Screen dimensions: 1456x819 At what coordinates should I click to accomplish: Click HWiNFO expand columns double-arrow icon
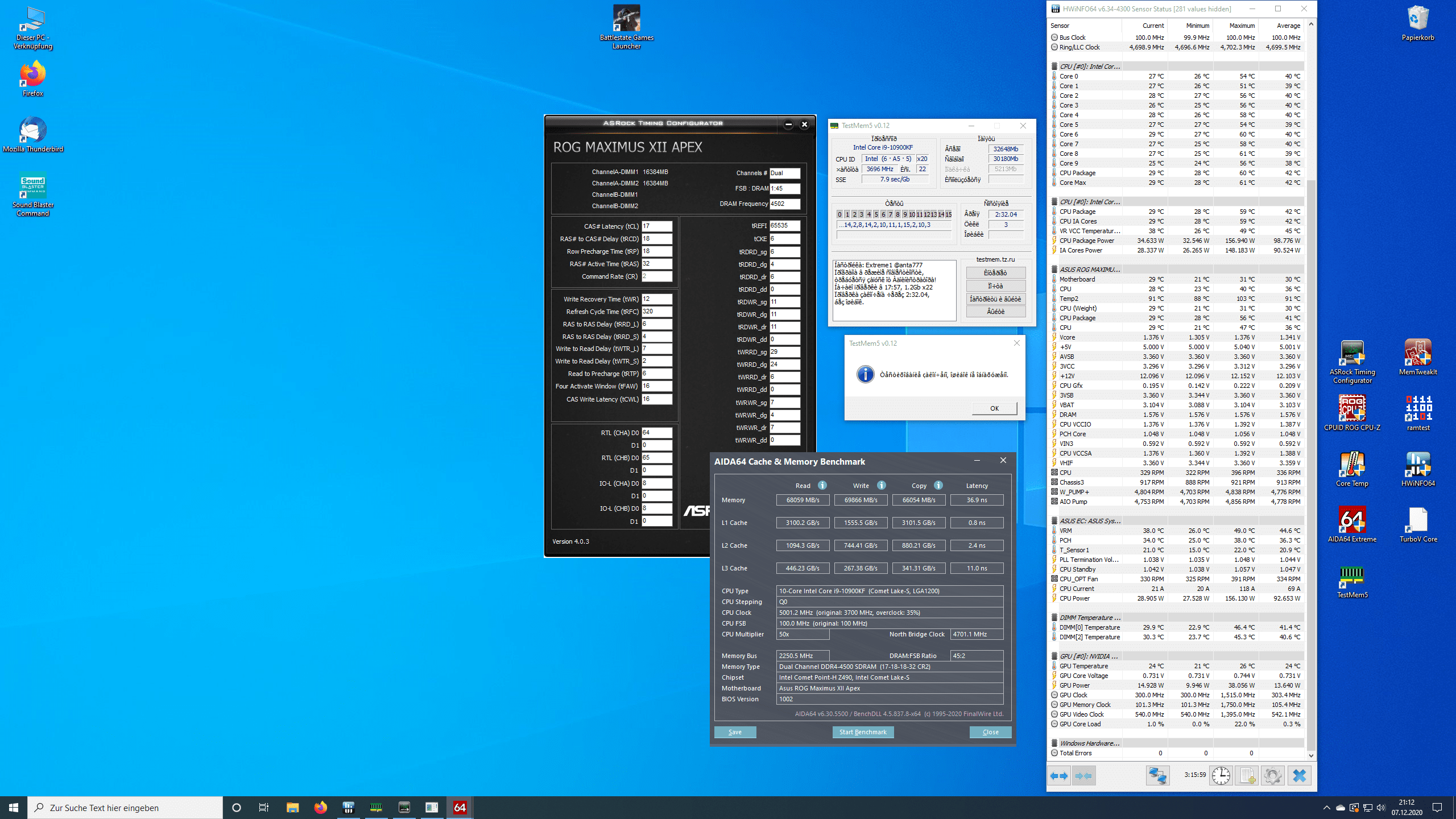[1059, 775]
